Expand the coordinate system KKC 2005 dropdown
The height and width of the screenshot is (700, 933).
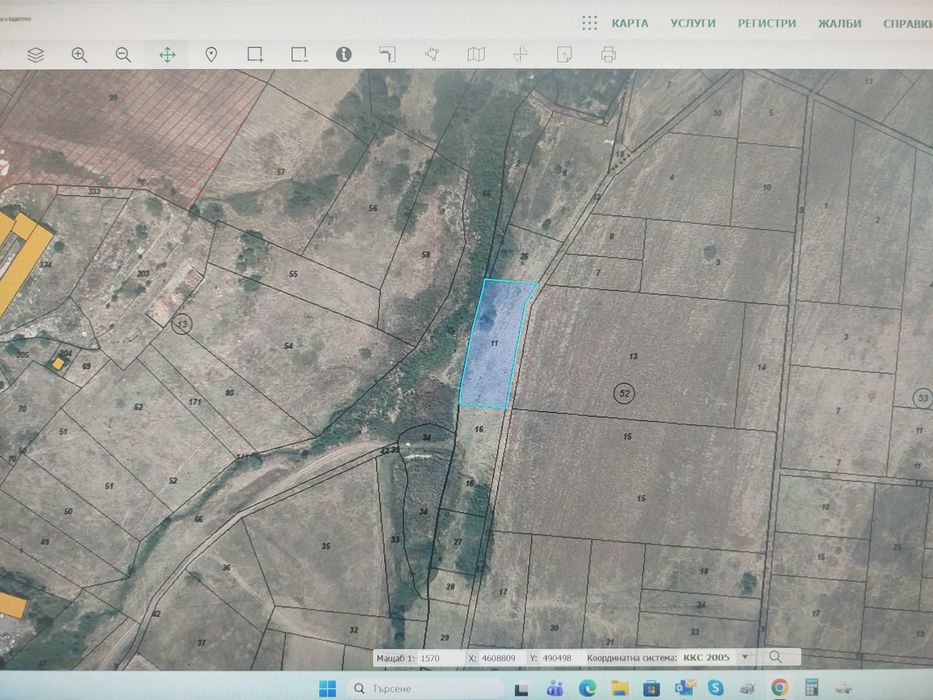741,657
